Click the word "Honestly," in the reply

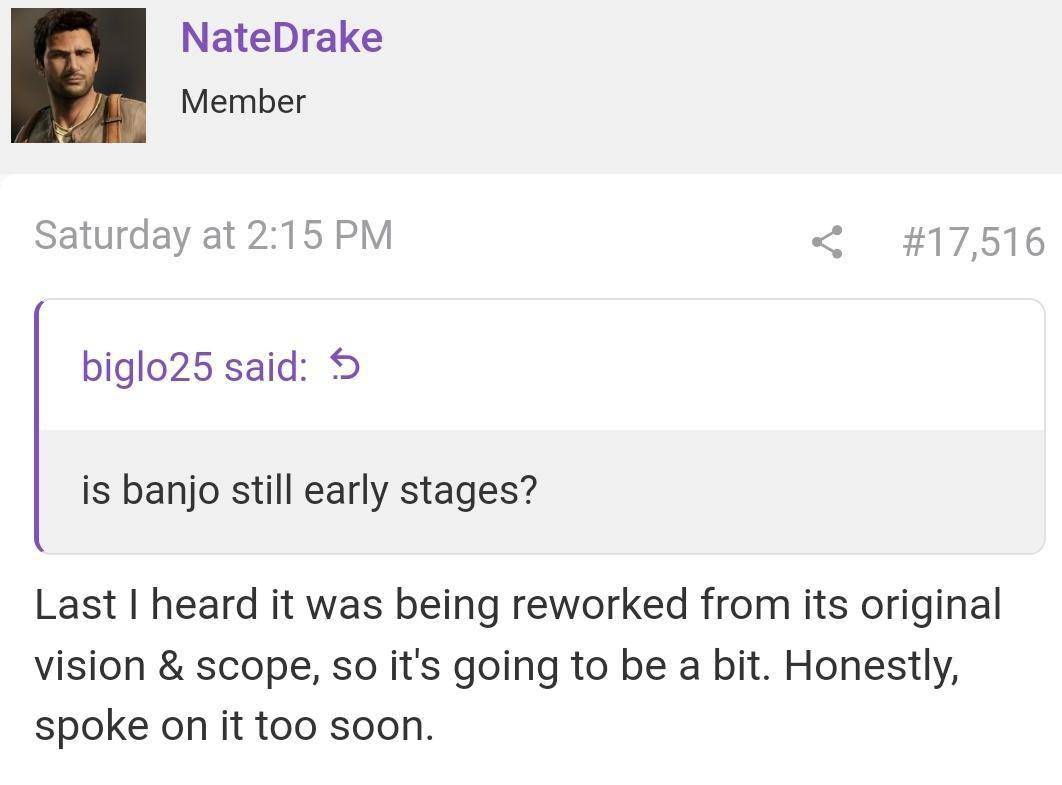[871, 666]
